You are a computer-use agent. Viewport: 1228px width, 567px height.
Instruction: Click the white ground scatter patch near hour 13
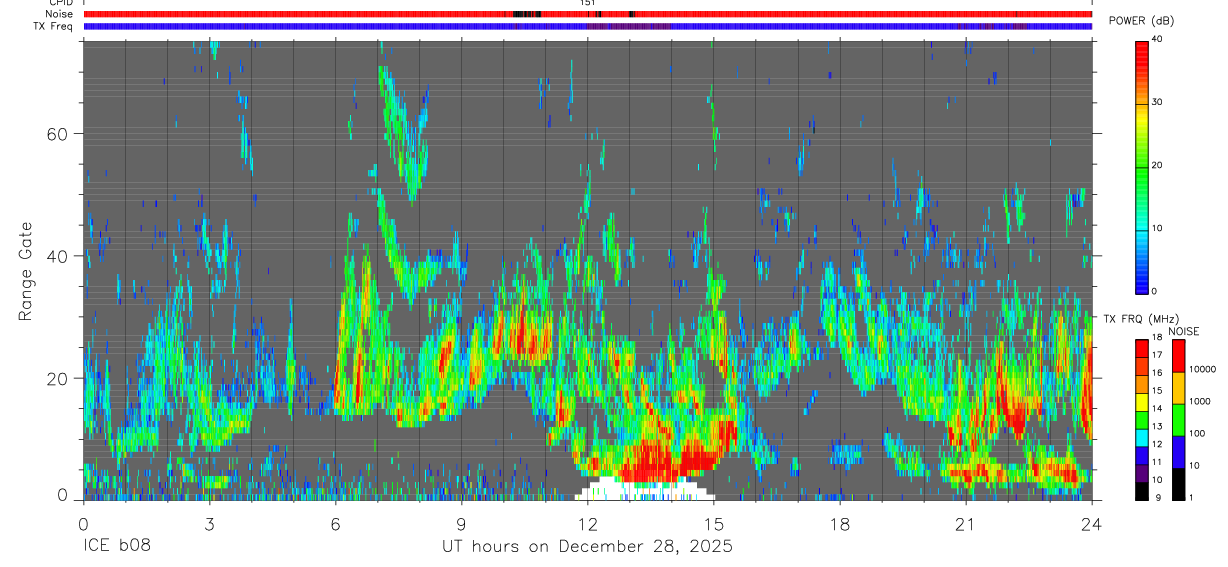645,489
